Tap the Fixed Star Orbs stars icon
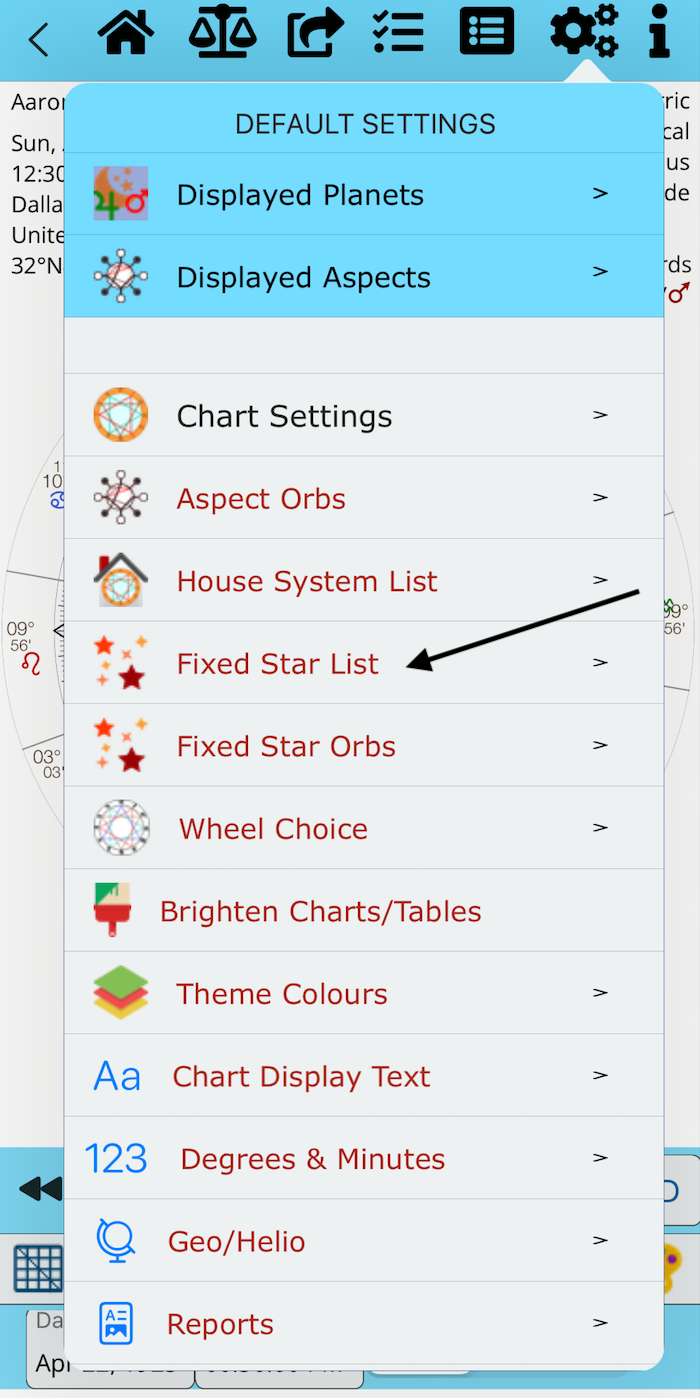The height and width of the screenshot is (1398, 700). [120, 745]
